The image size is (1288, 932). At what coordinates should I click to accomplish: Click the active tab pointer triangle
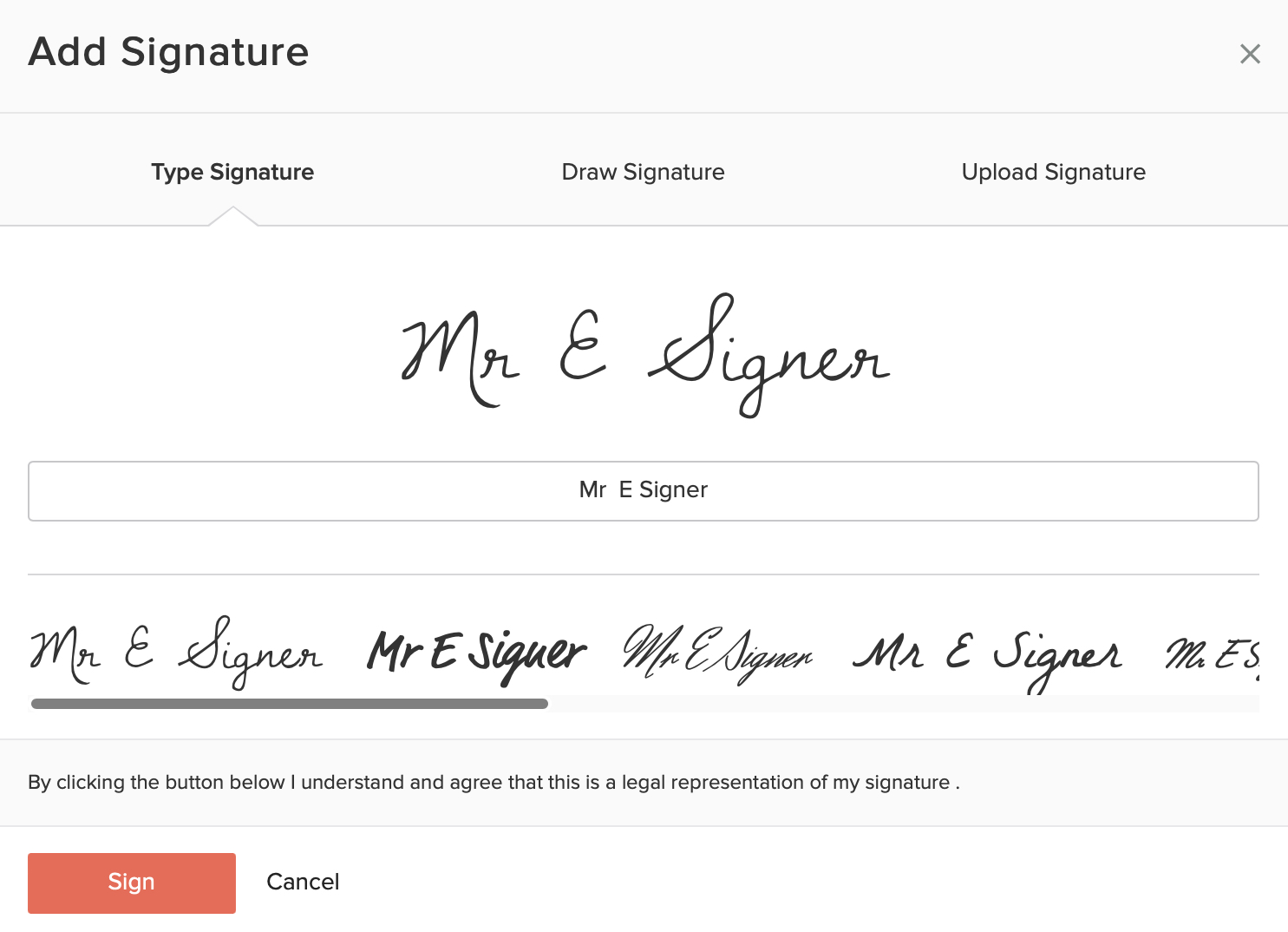232,217
